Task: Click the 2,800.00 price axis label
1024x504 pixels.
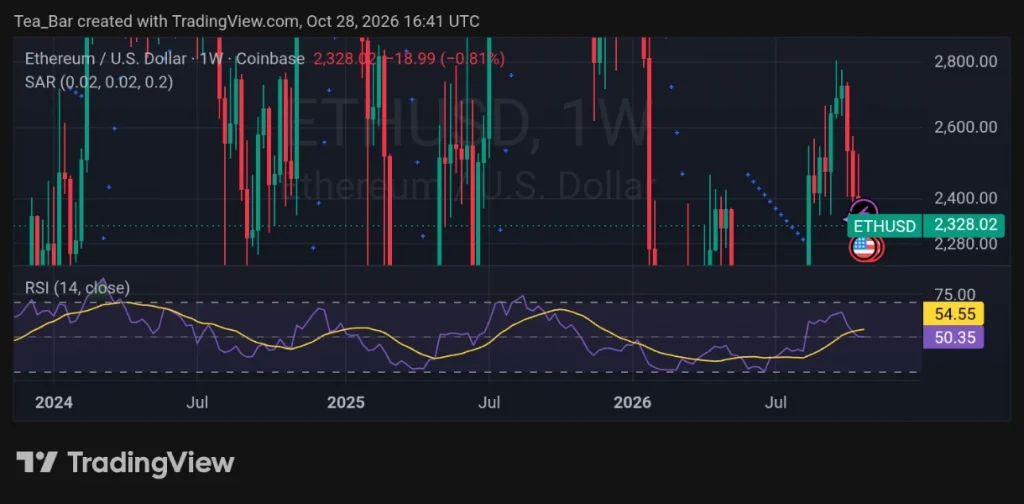Action: [966, 61]
